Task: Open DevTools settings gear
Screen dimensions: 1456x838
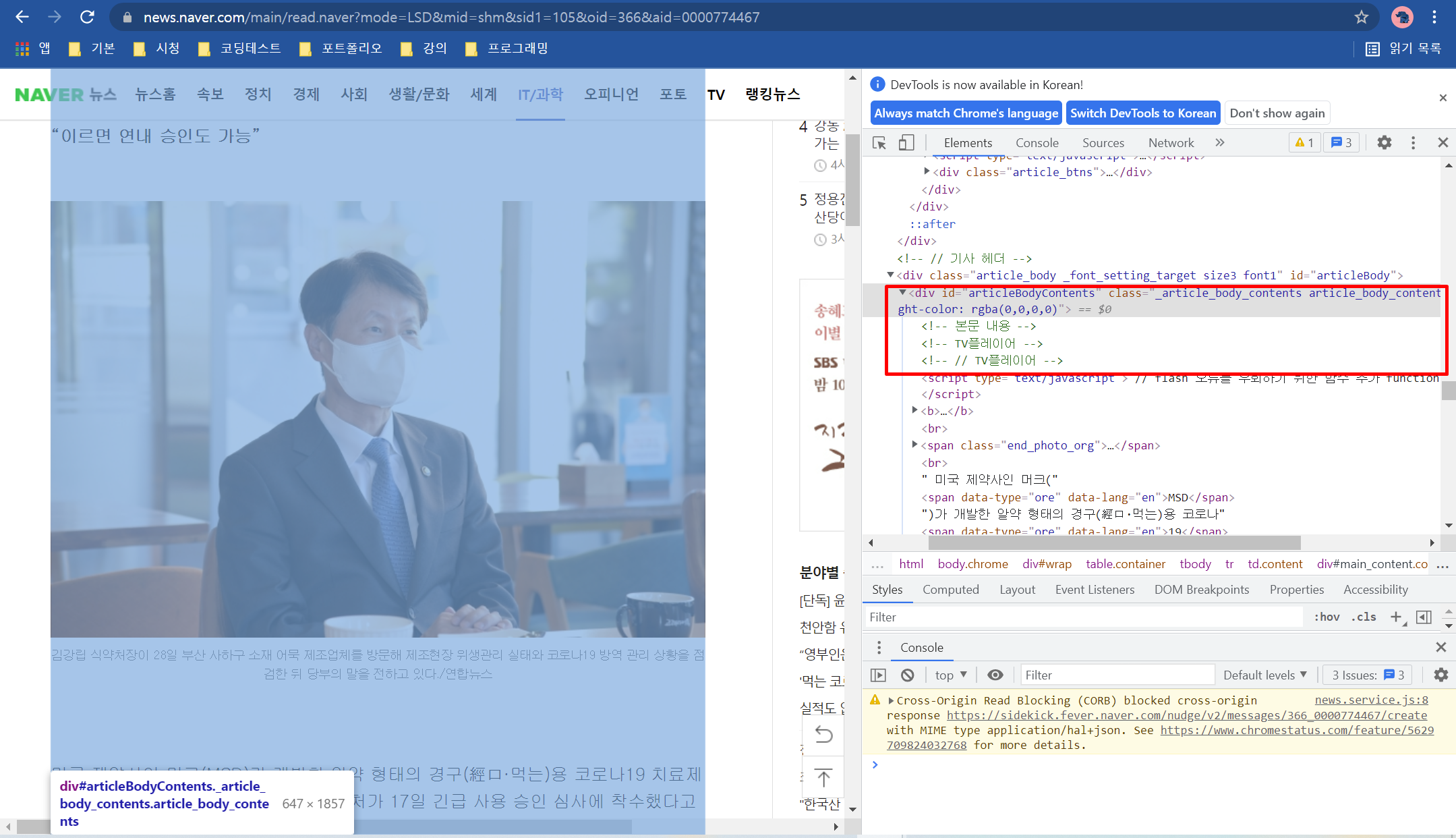Action: tap(1384, 142)
